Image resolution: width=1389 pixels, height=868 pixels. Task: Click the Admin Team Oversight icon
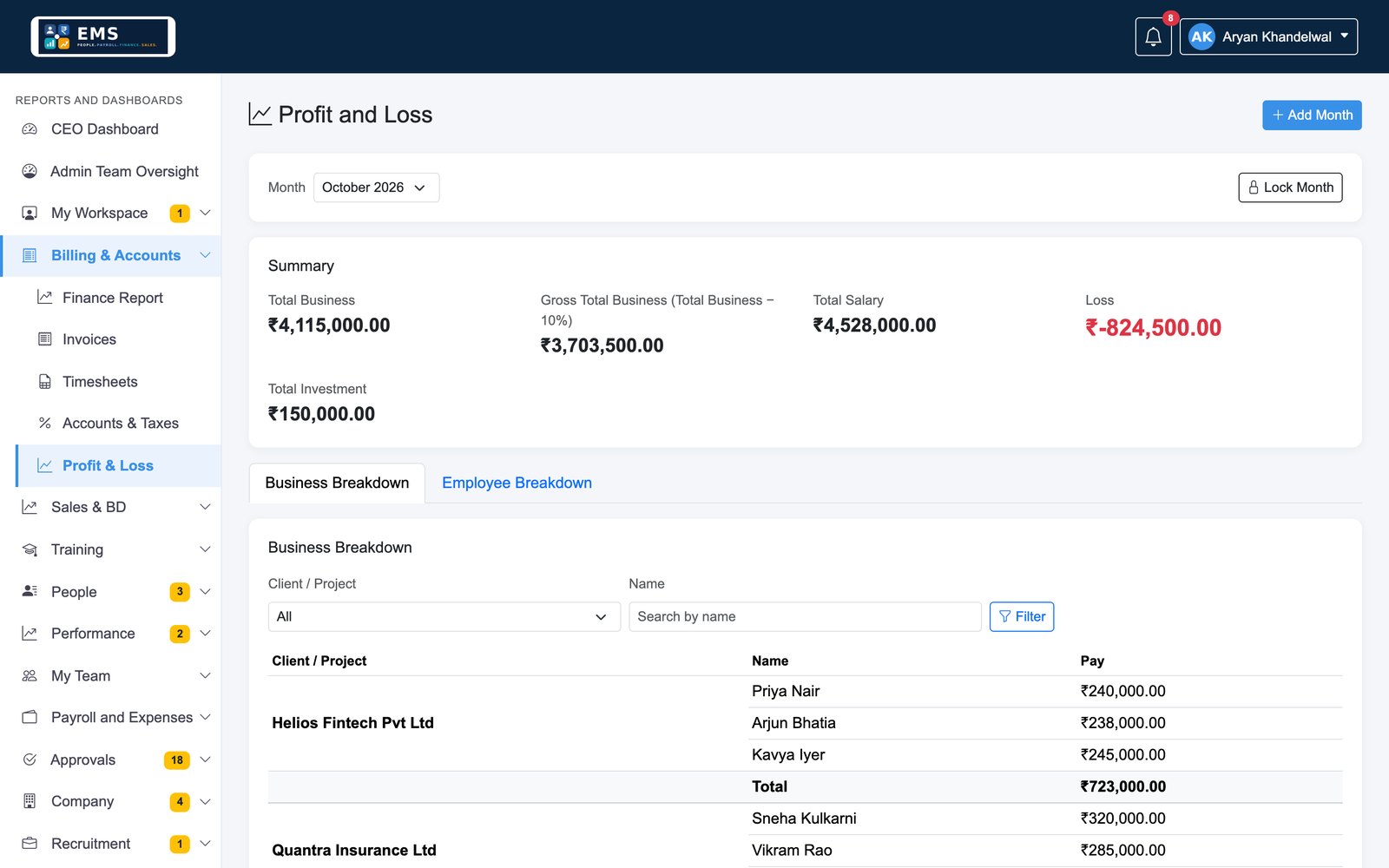tap(30, 171)
